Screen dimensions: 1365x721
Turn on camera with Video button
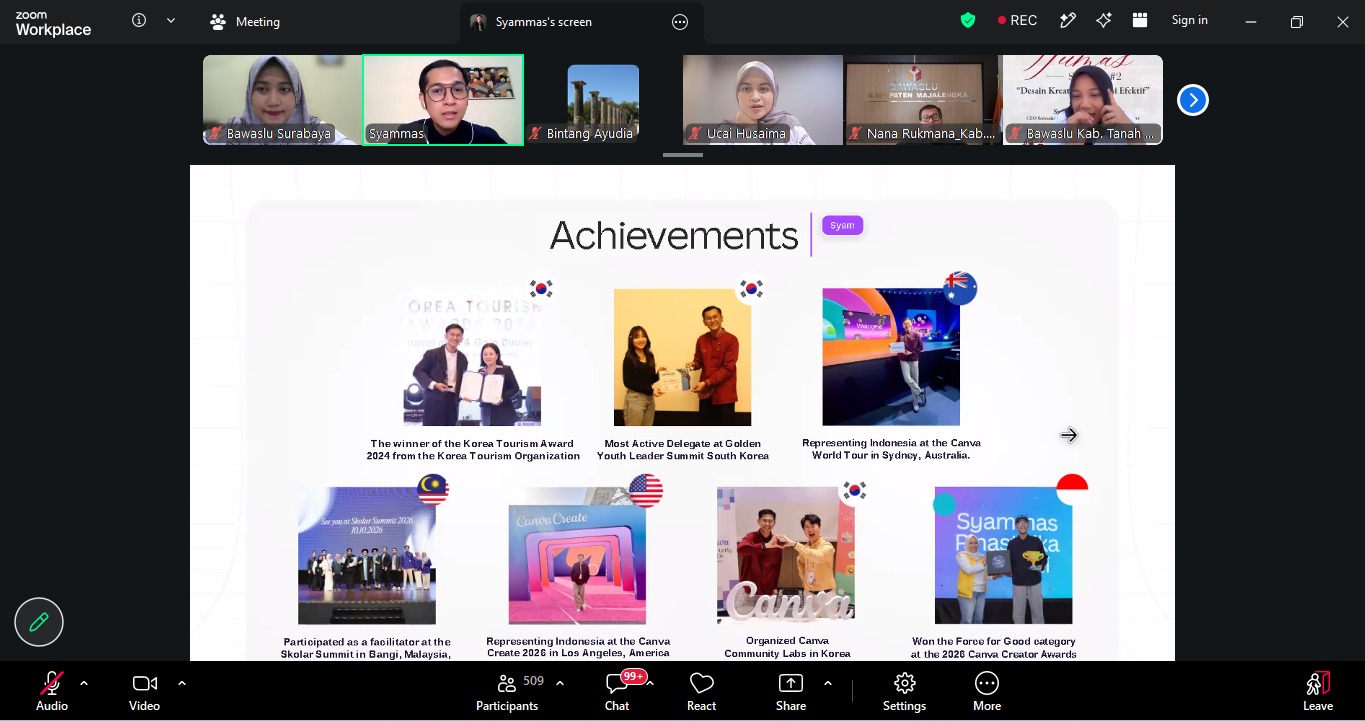click(x=144, y=691)
